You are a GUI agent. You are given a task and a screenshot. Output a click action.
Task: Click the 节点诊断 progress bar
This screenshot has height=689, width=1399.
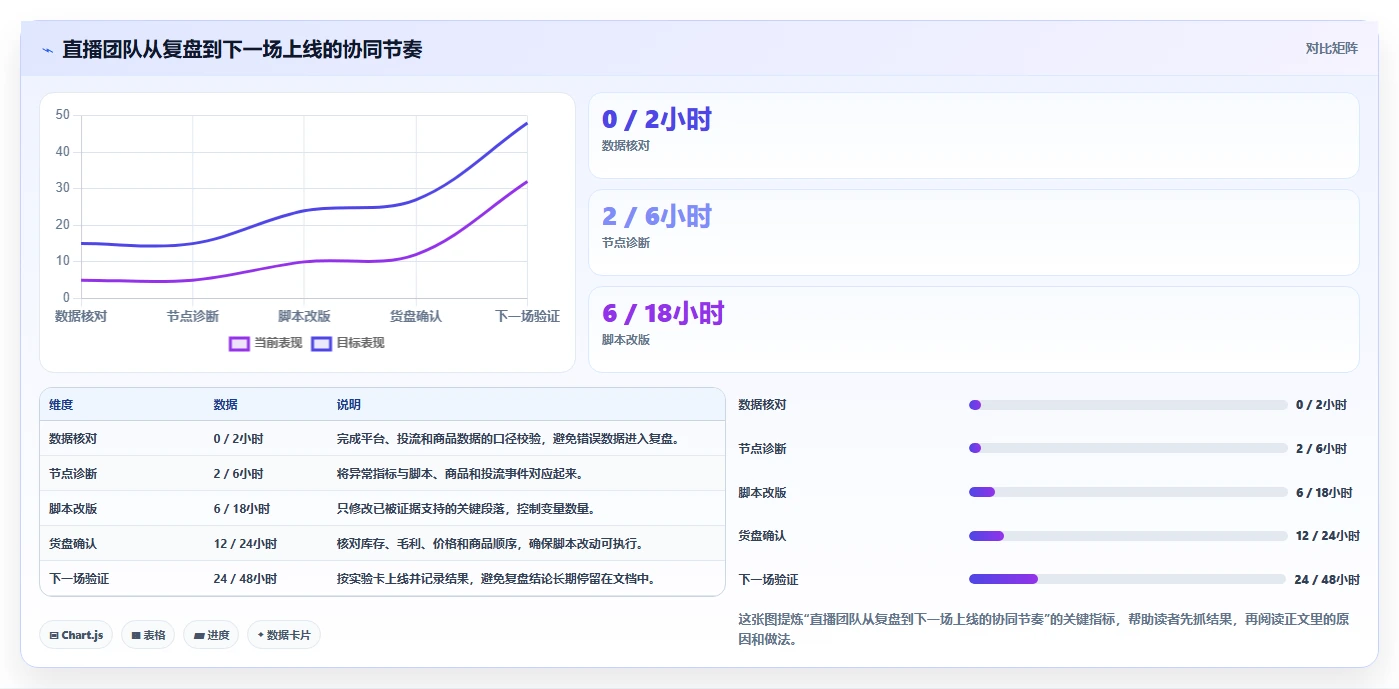[1128, 448]
